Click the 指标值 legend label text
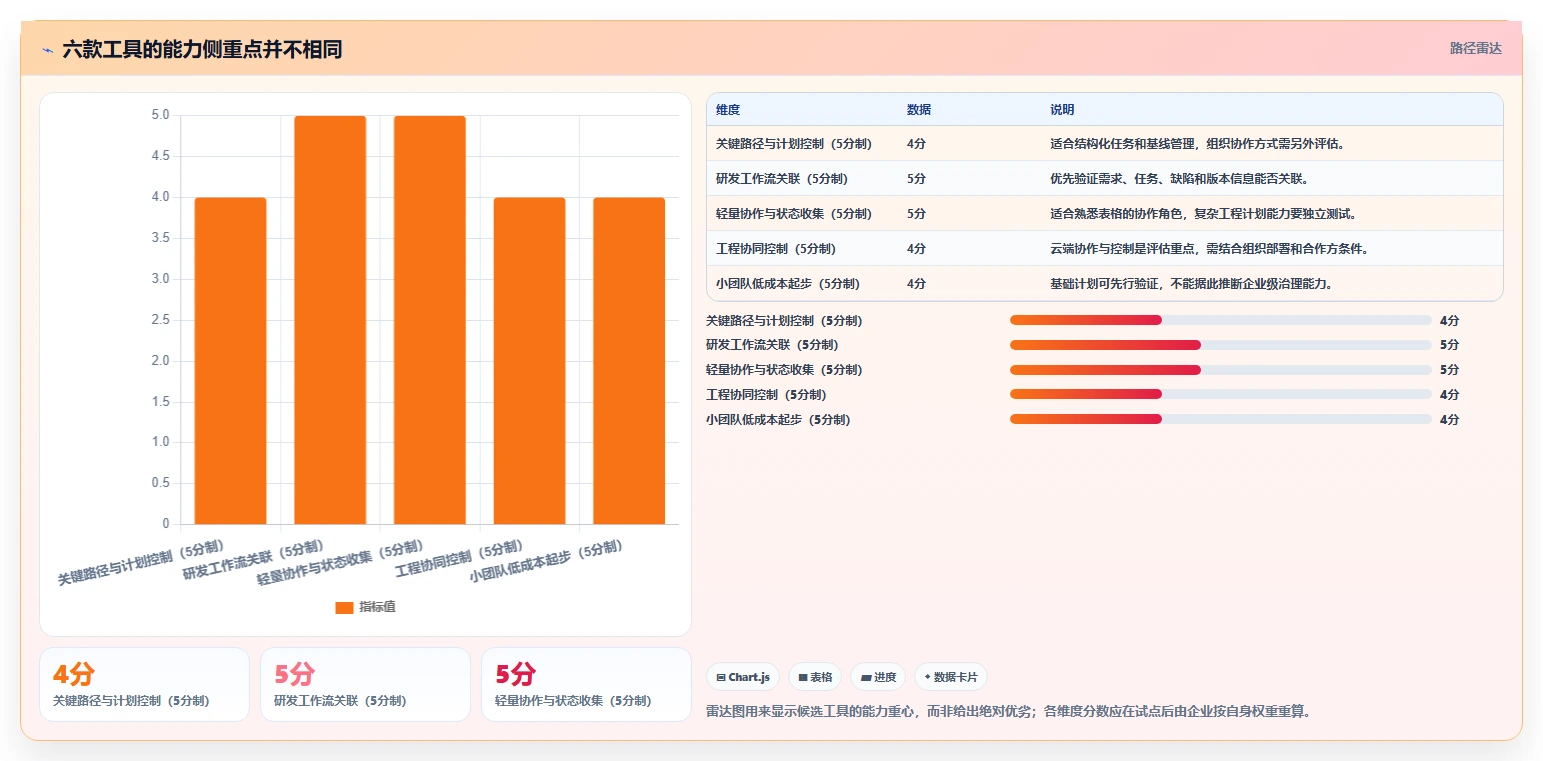 [377, 607]
